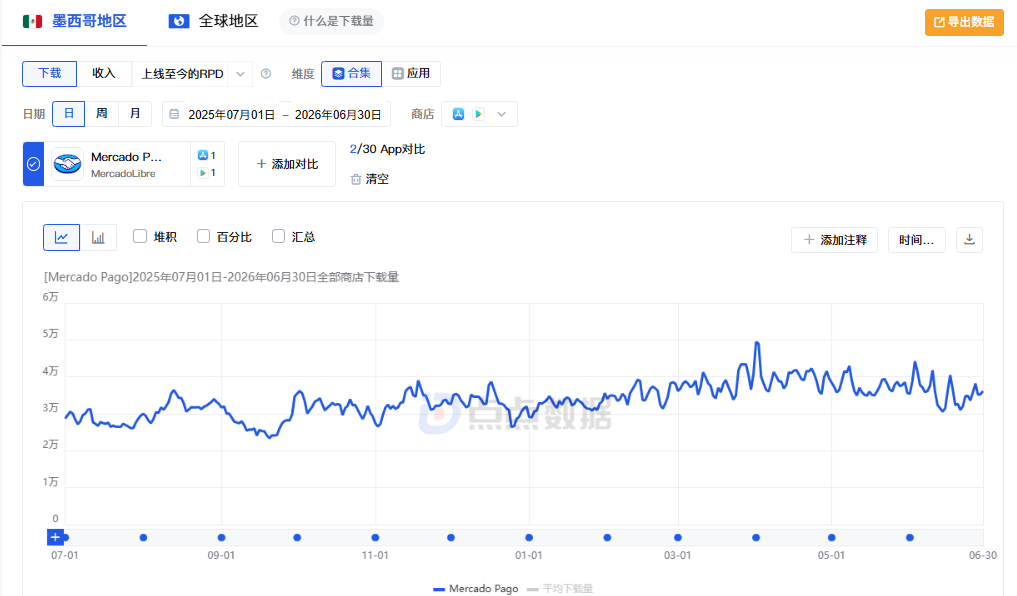The image size is (1017, 596).
Task: Toggle the 平均下载量 legend entry
Action: (560, 588)
